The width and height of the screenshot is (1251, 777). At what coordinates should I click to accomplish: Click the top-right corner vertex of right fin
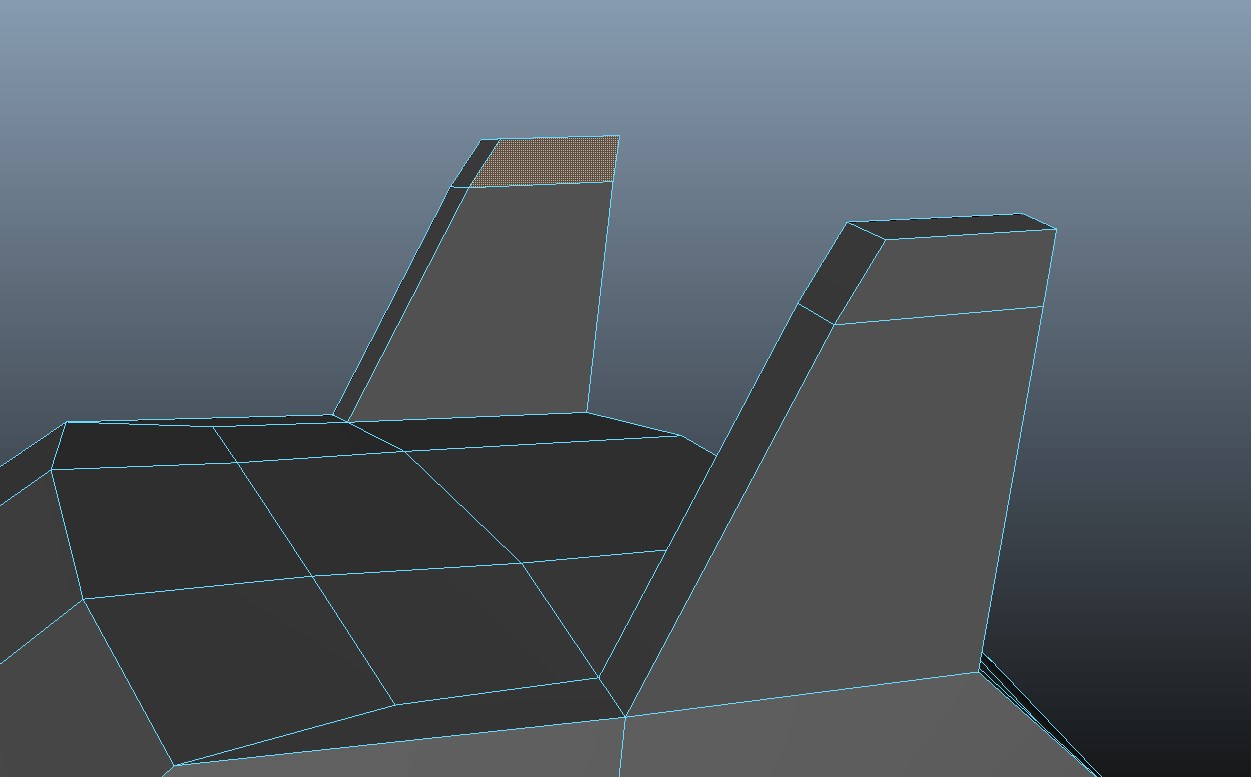click(1056, 230)
